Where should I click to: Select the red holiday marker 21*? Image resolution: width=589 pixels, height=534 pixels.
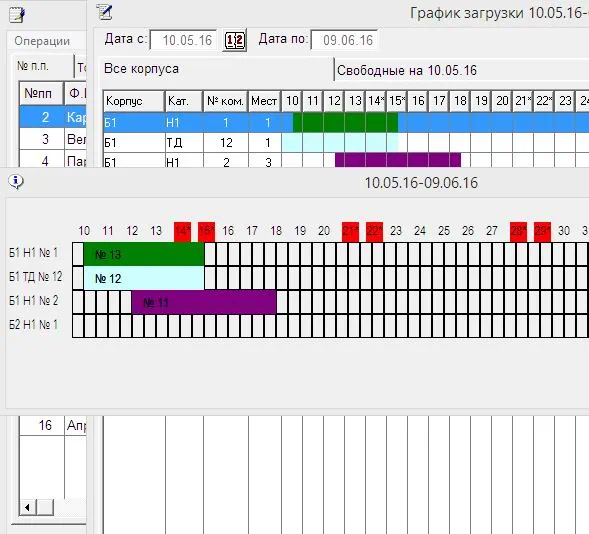tap(350, 232)
